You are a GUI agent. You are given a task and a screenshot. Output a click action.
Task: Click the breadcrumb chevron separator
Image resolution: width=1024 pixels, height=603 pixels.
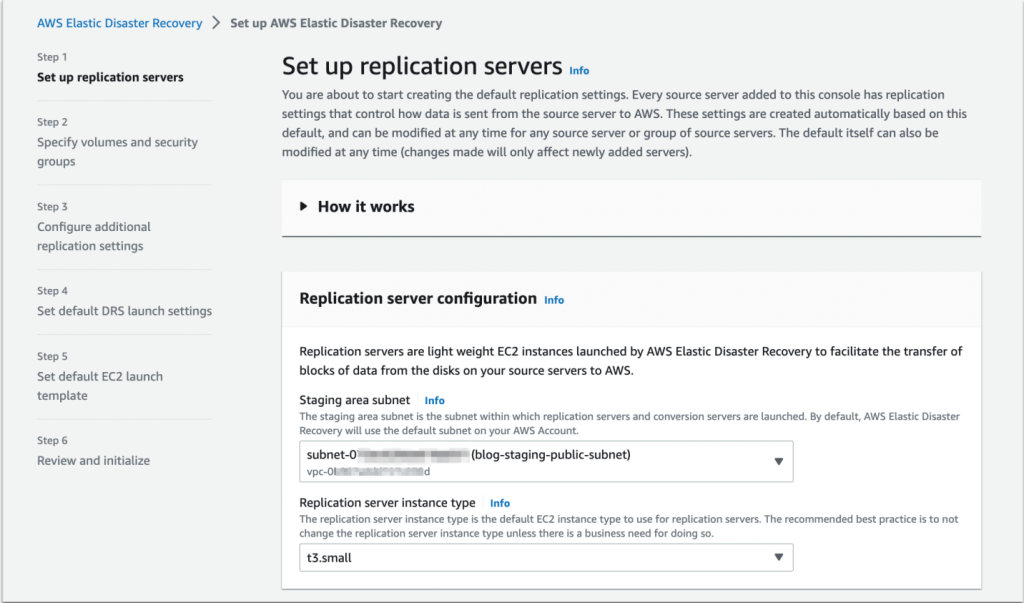point(216,24)
